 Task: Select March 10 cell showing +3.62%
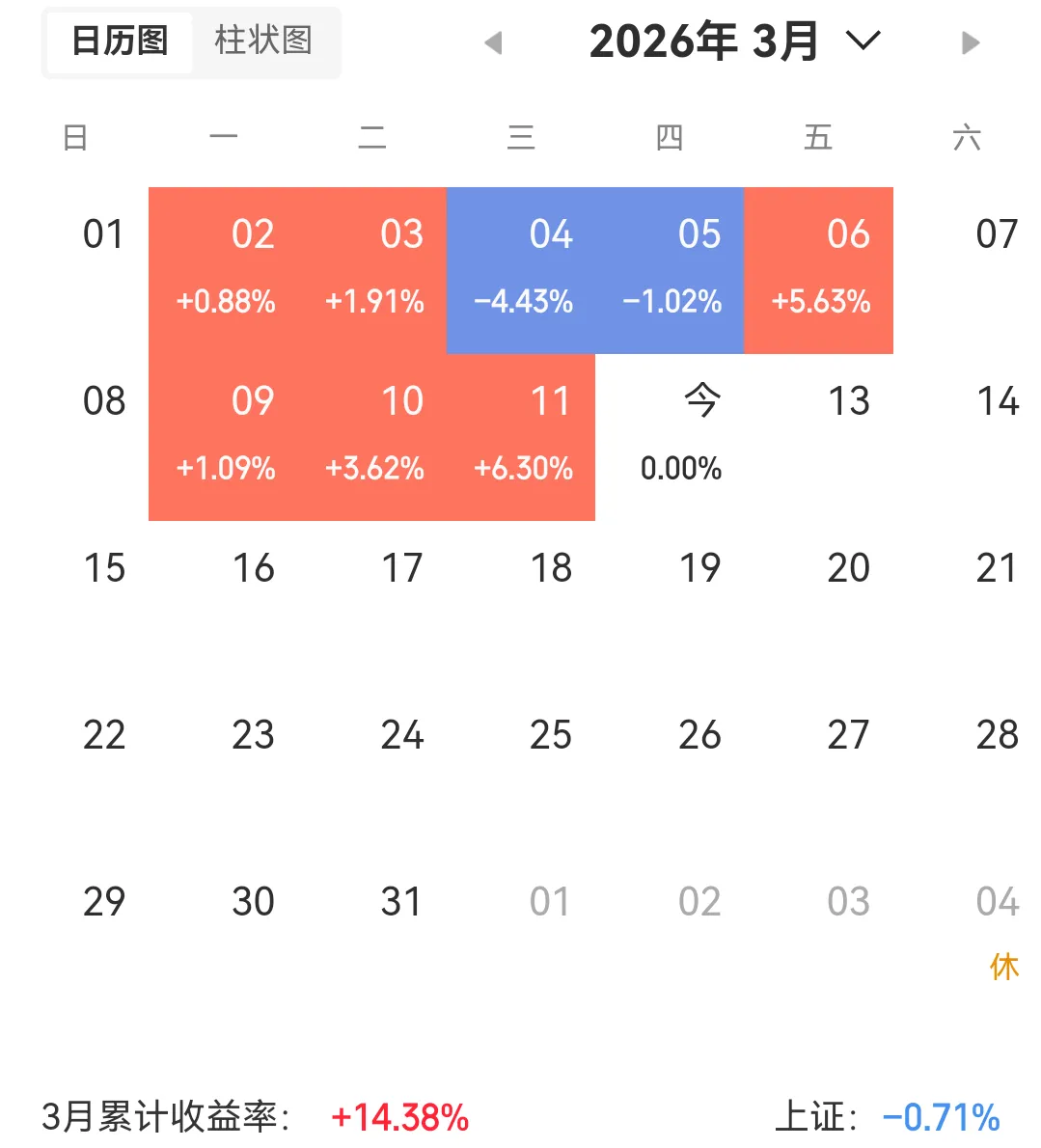coord(371,437)
